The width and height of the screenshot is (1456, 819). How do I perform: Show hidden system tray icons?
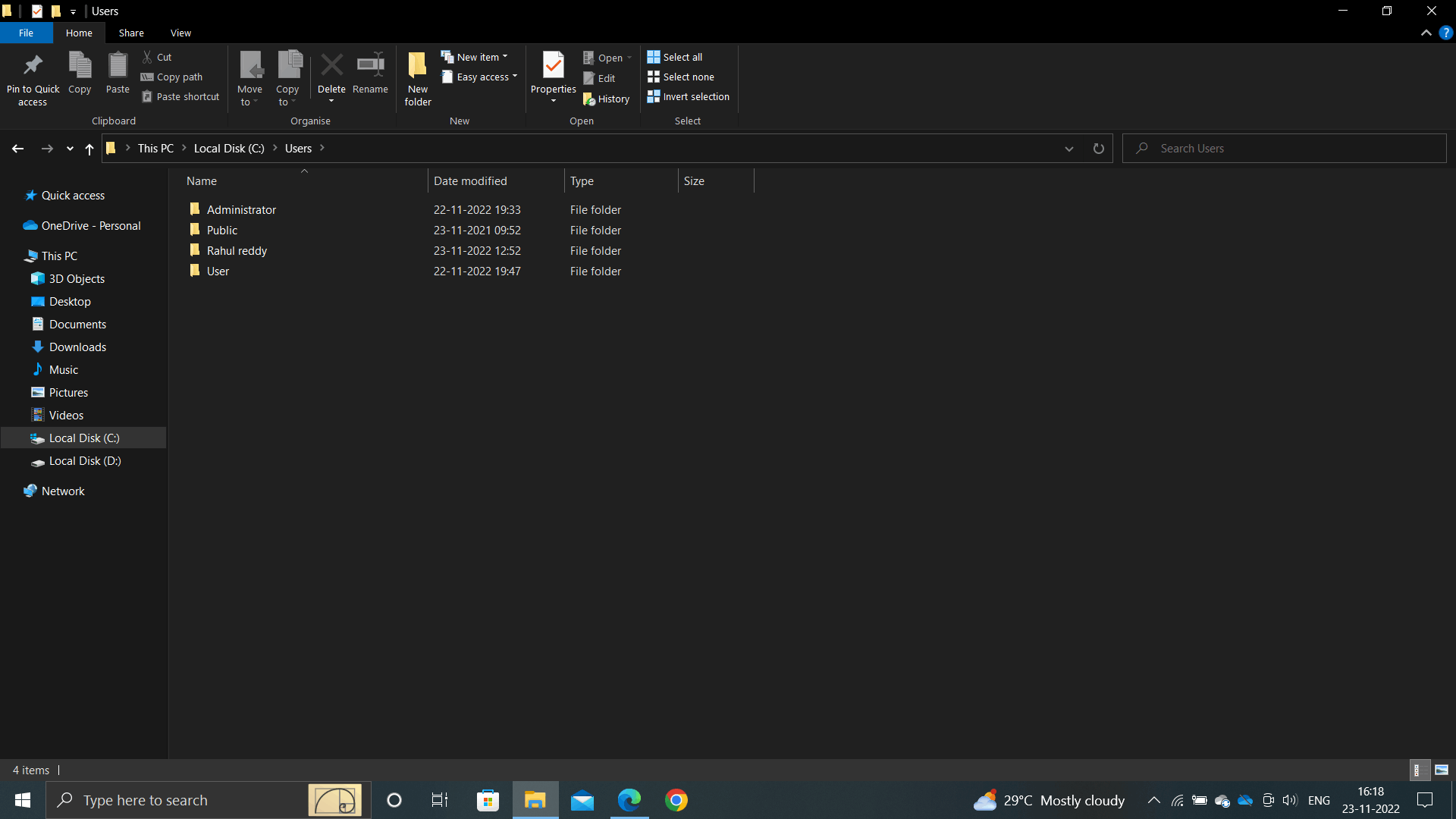[x=1153, y=800]
